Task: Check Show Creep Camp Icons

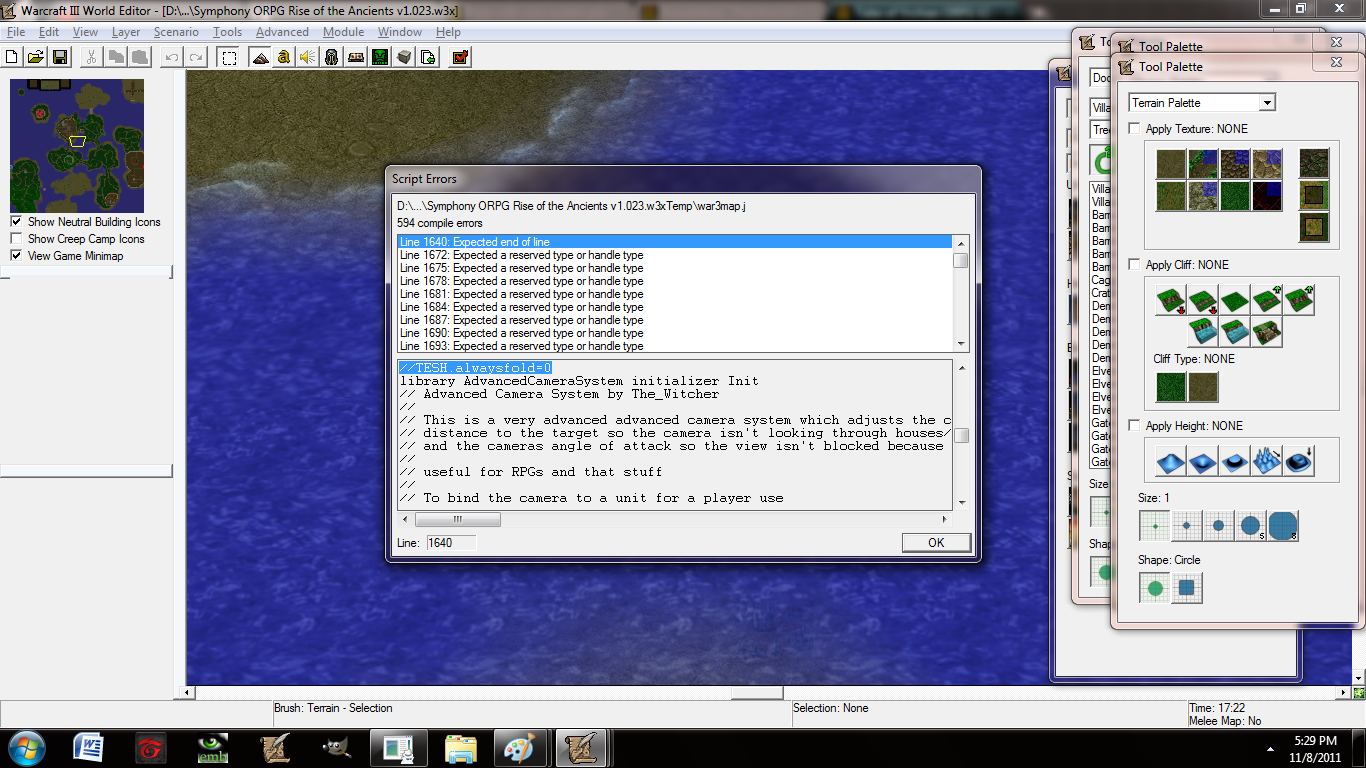Action: pyautogui.click(x=16, y=239)
